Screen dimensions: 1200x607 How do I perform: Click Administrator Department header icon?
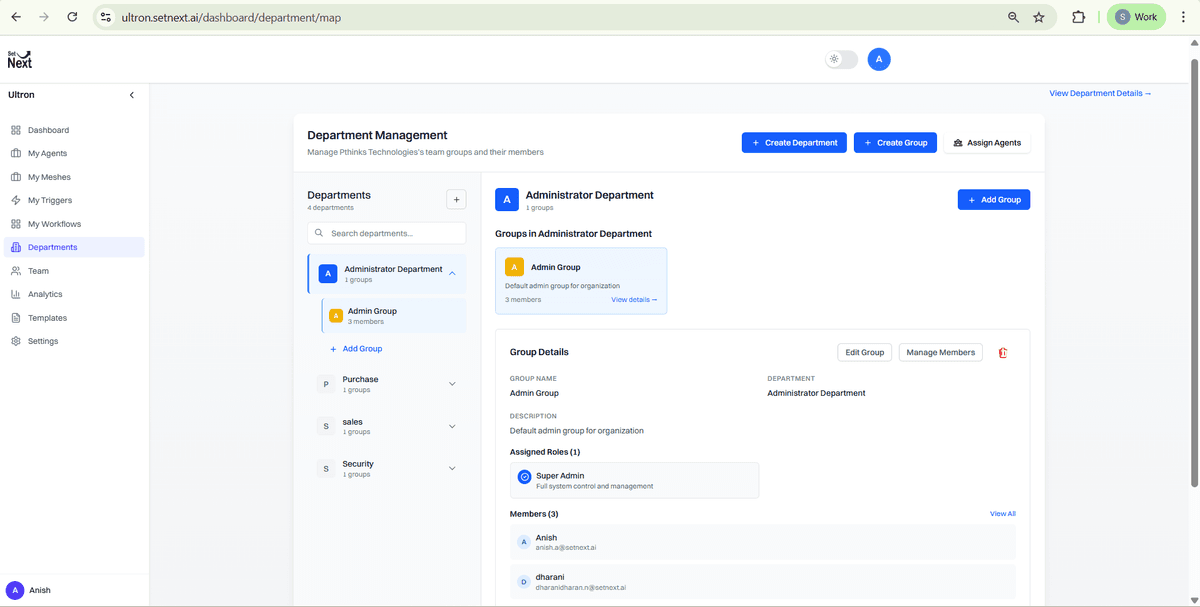click(x=507, y=200)
